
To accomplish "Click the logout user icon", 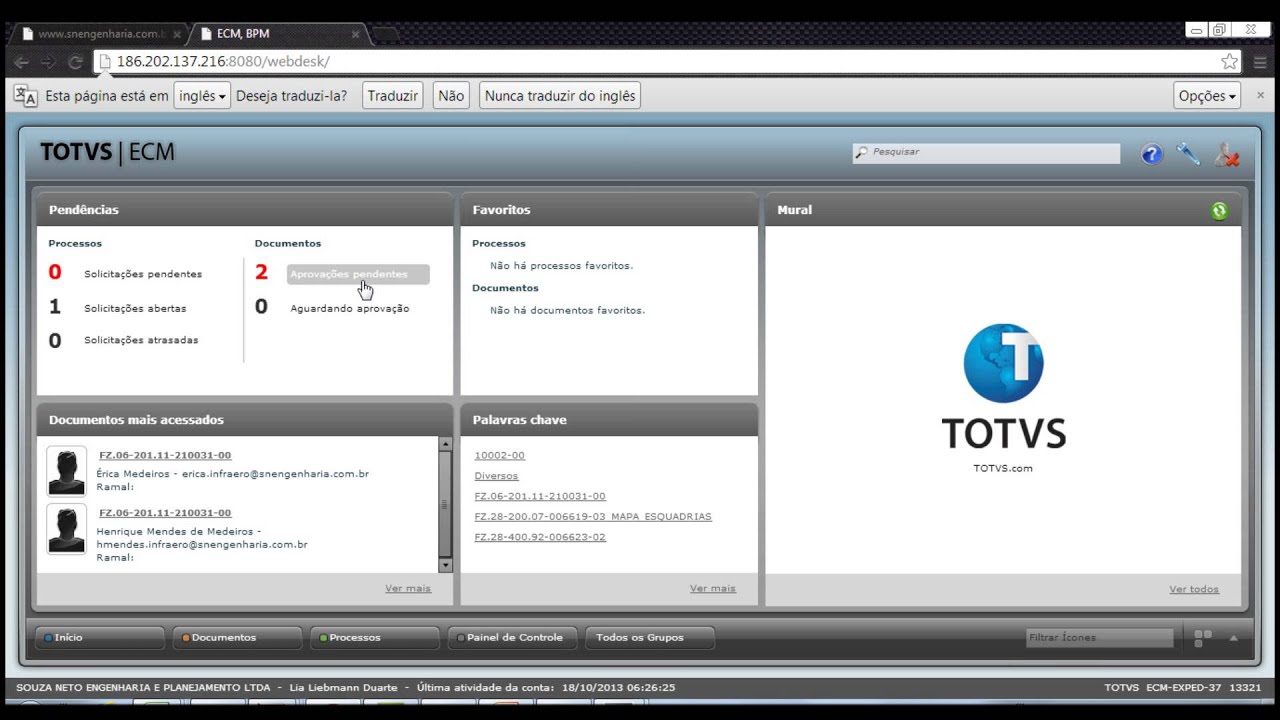I will (x=1227, y=154).
